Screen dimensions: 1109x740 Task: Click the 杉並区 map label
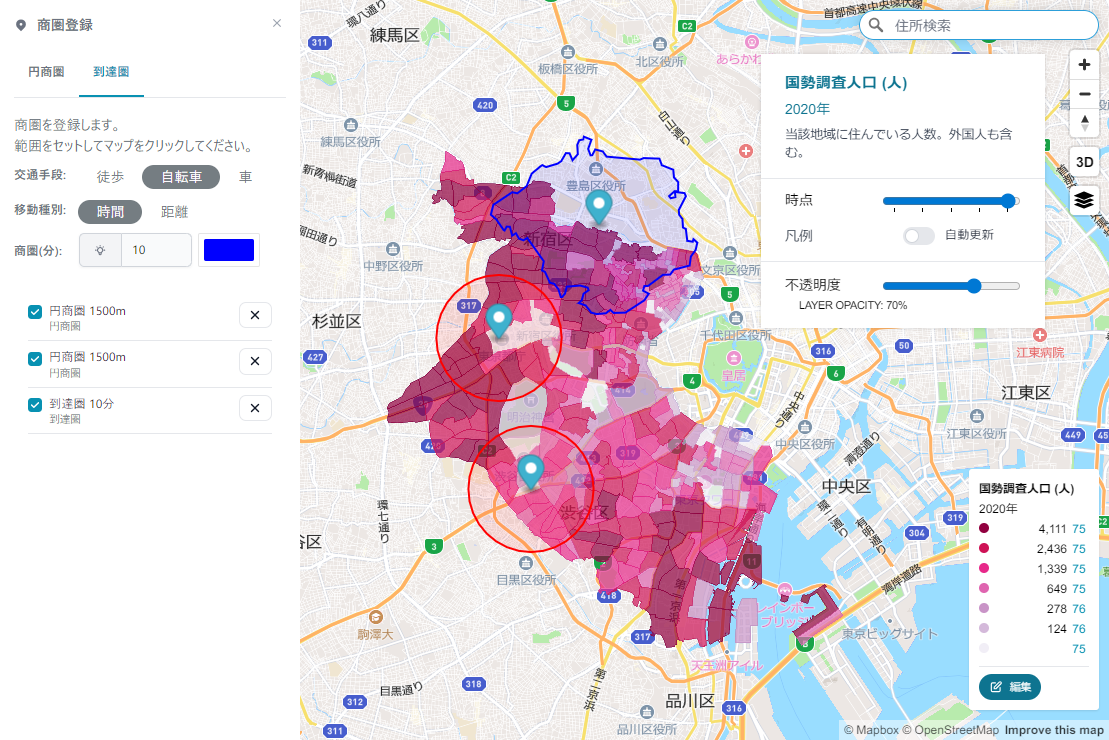coord(337,321)
